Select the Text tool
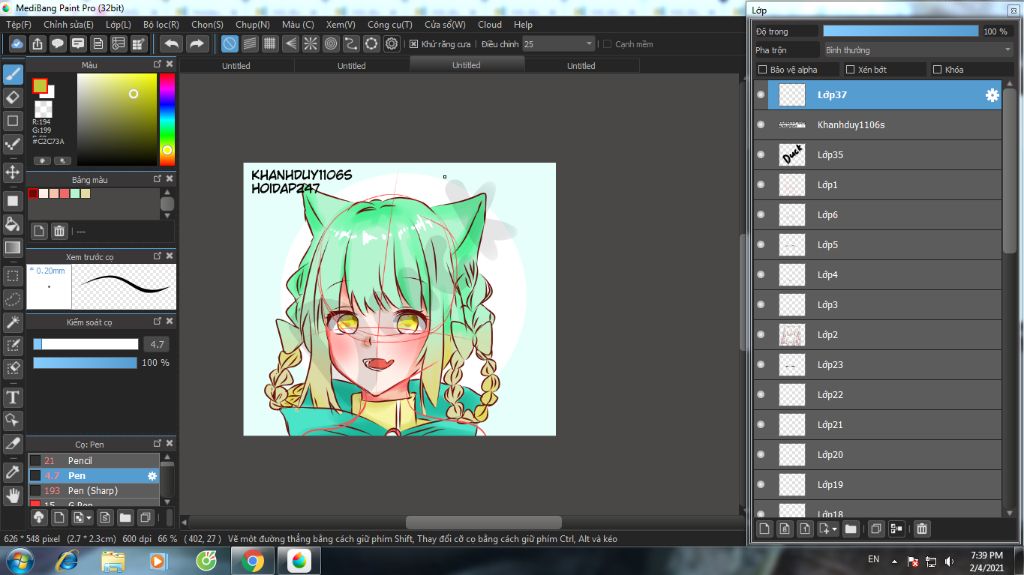The width and height of the screenshot is (1024, 575). tap(12, 397)
